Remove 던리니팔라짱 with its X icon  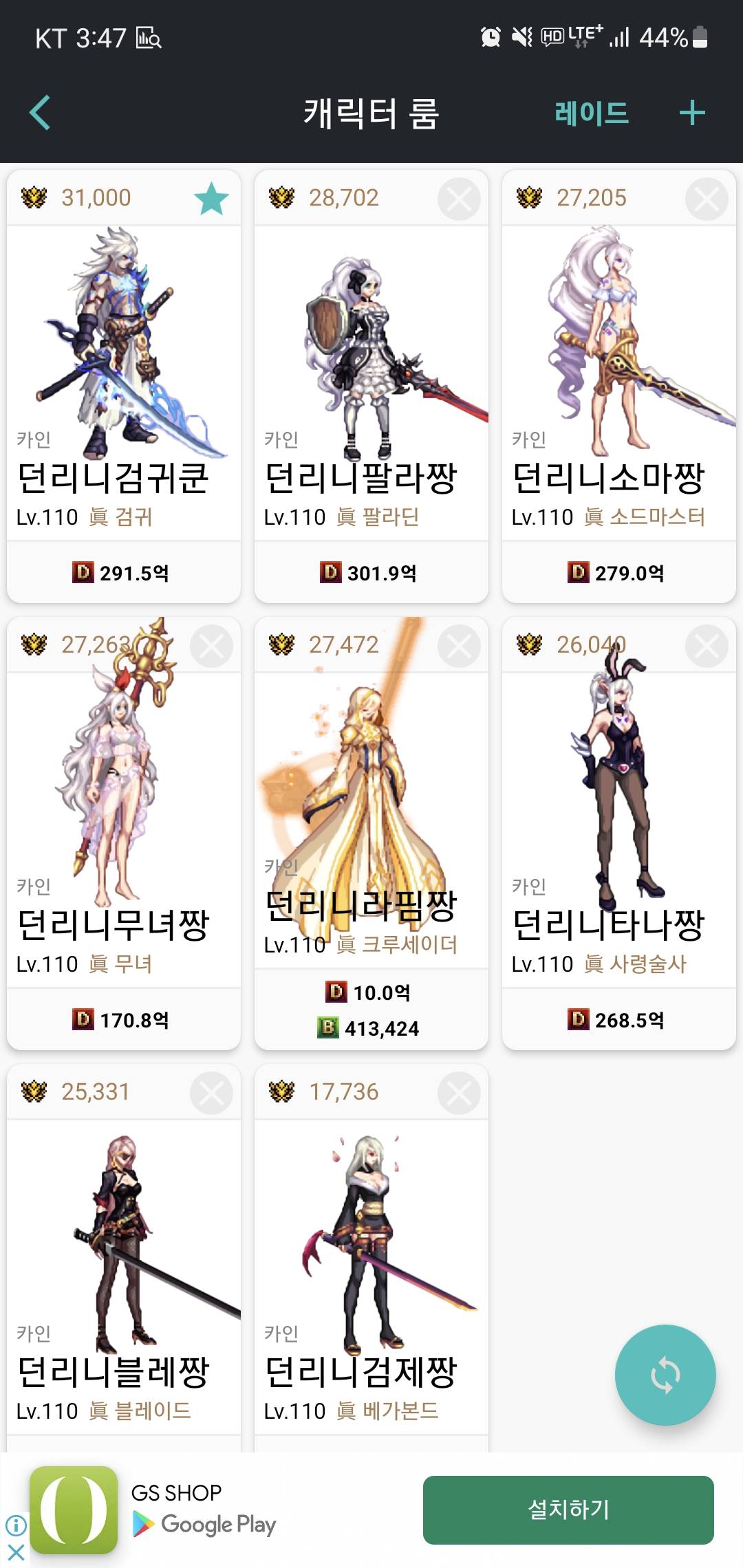tap(459, 199)
